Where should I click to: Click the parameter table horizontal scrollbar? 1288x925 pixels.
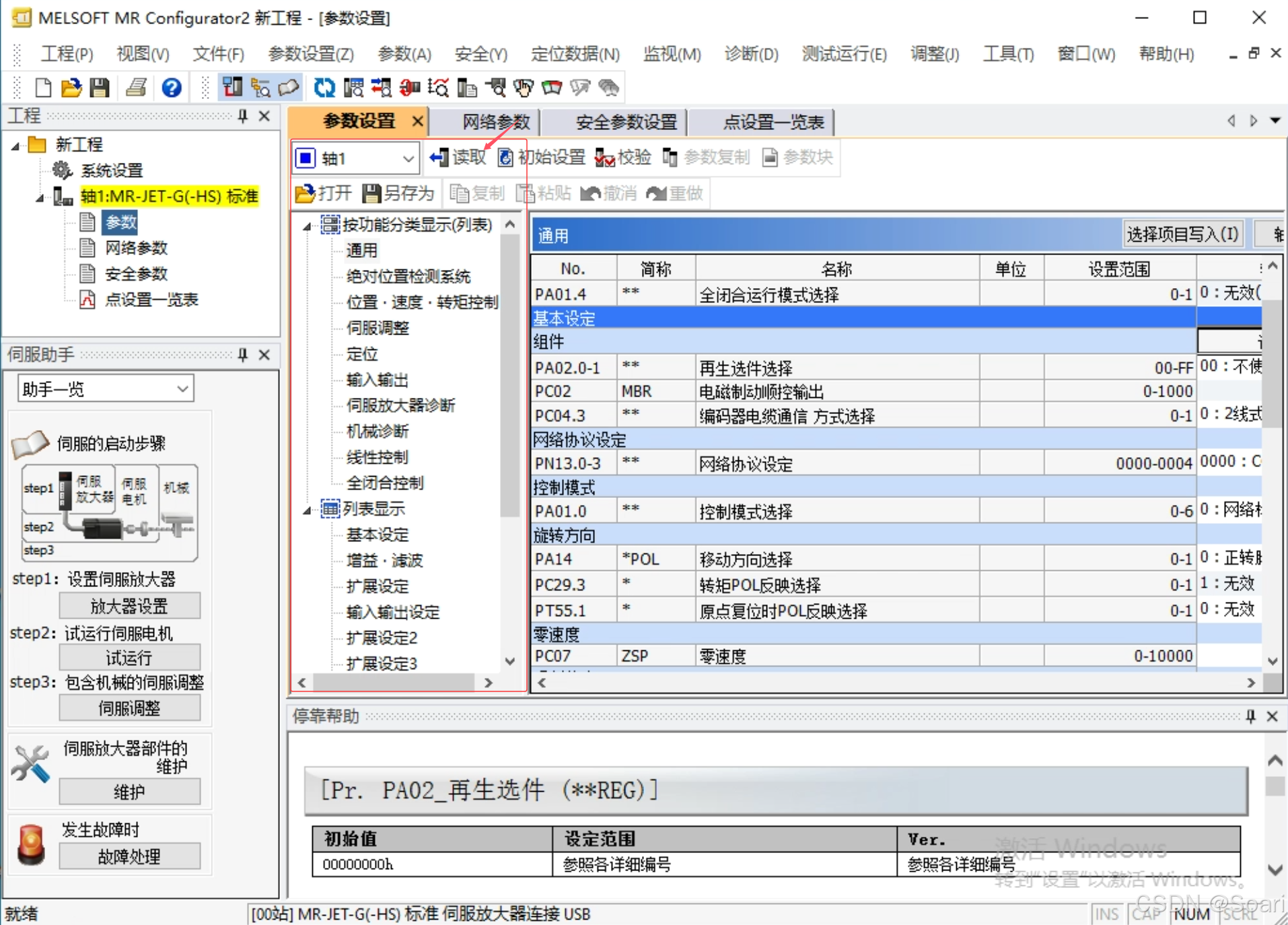[895, 683]
